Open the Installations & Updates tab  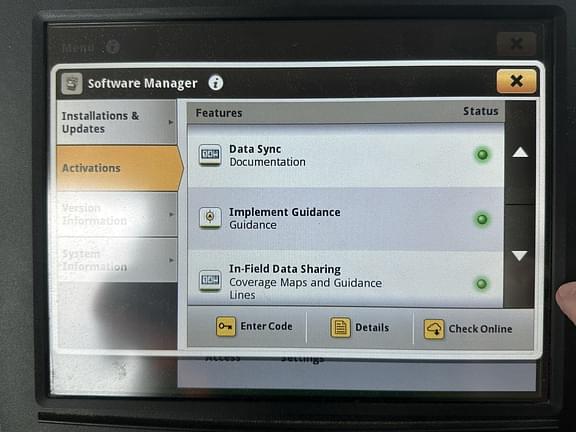pyautogui.click(x=117, y=122)
